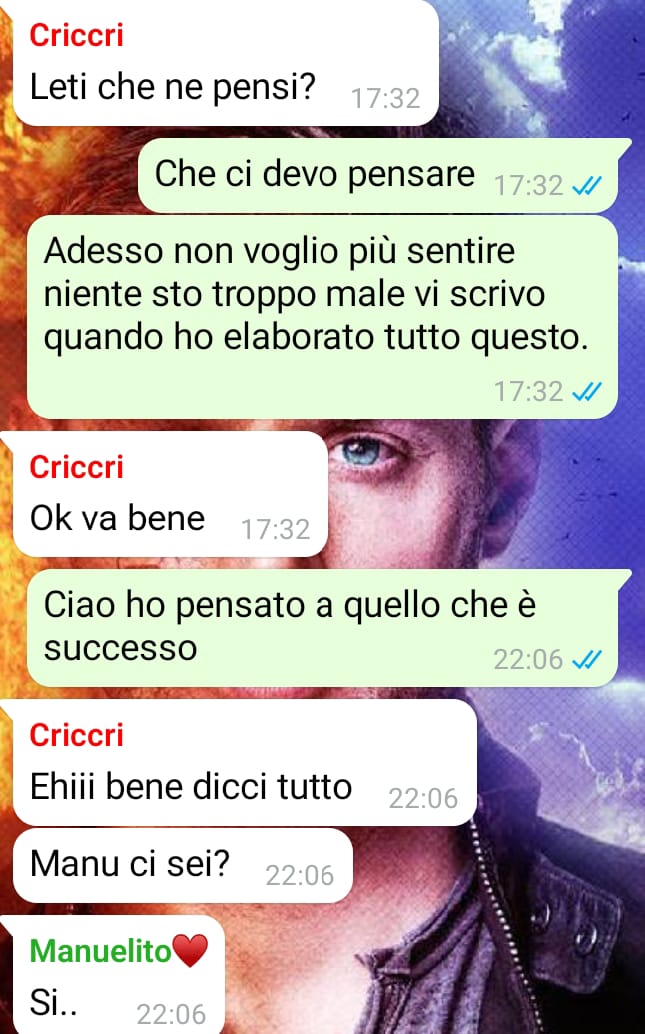Tap the read ticks on the "Ciao ho pensato" message

coord(586,659)
